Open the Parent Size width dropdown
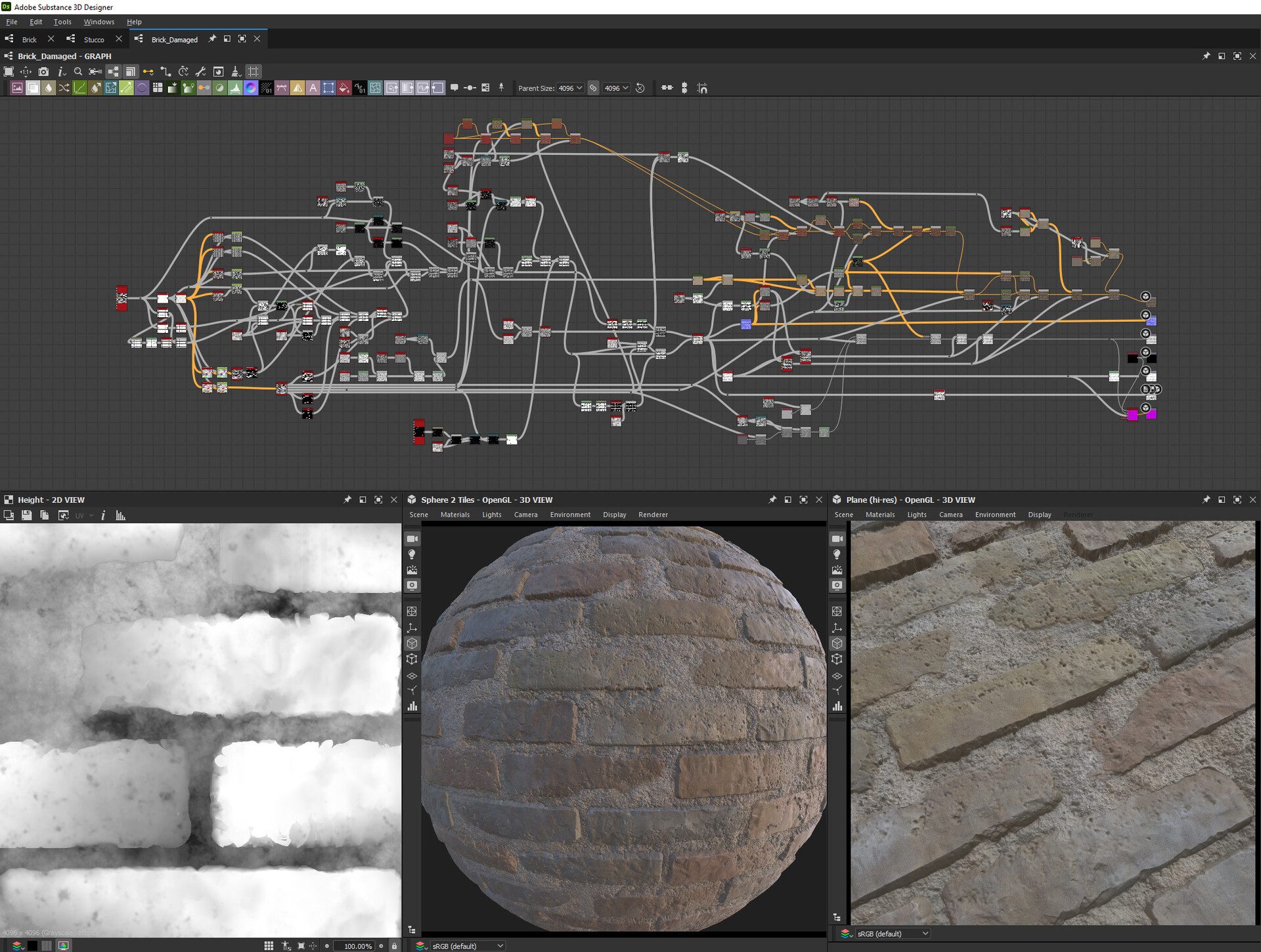Screen dimensions: 1261x952 click(570, 88)
